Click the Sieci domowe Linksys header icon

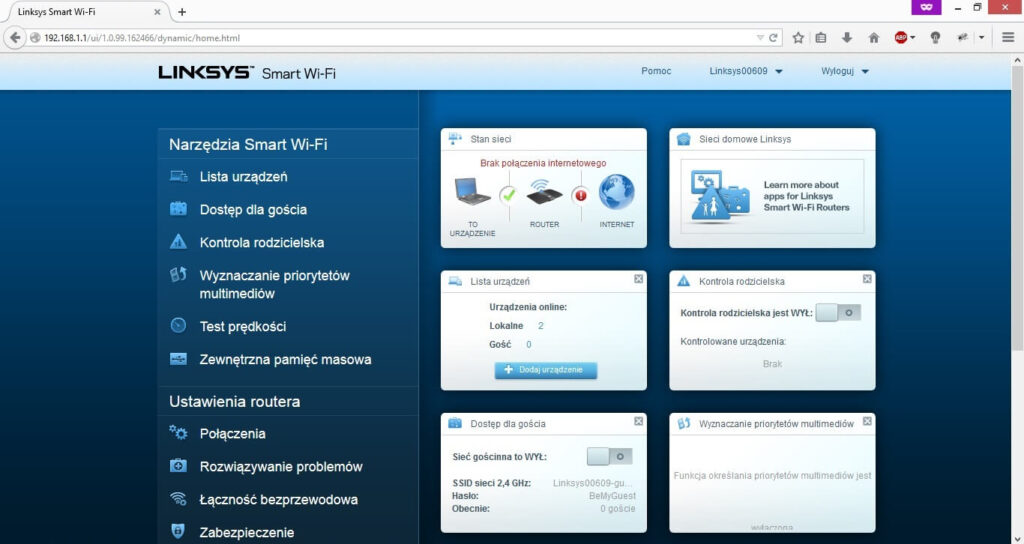(684, 138)
